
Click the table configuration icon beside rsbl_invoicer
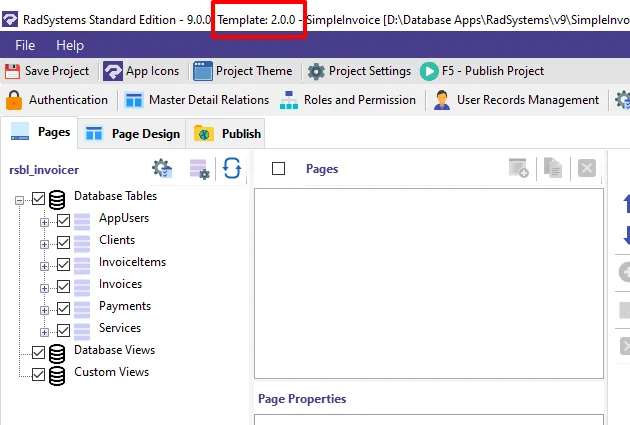click(199, 169)
